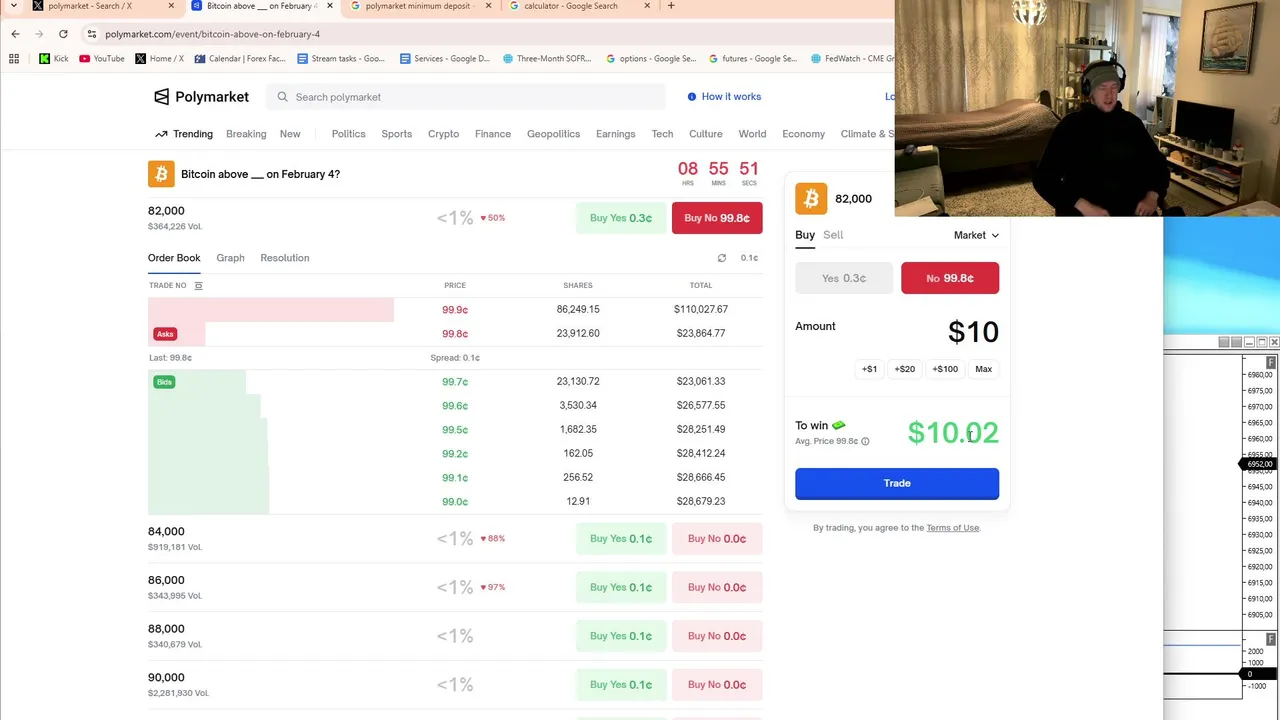Add $100 to amount
This screenshot has height=720, width=1280.
tap(945, 369)
